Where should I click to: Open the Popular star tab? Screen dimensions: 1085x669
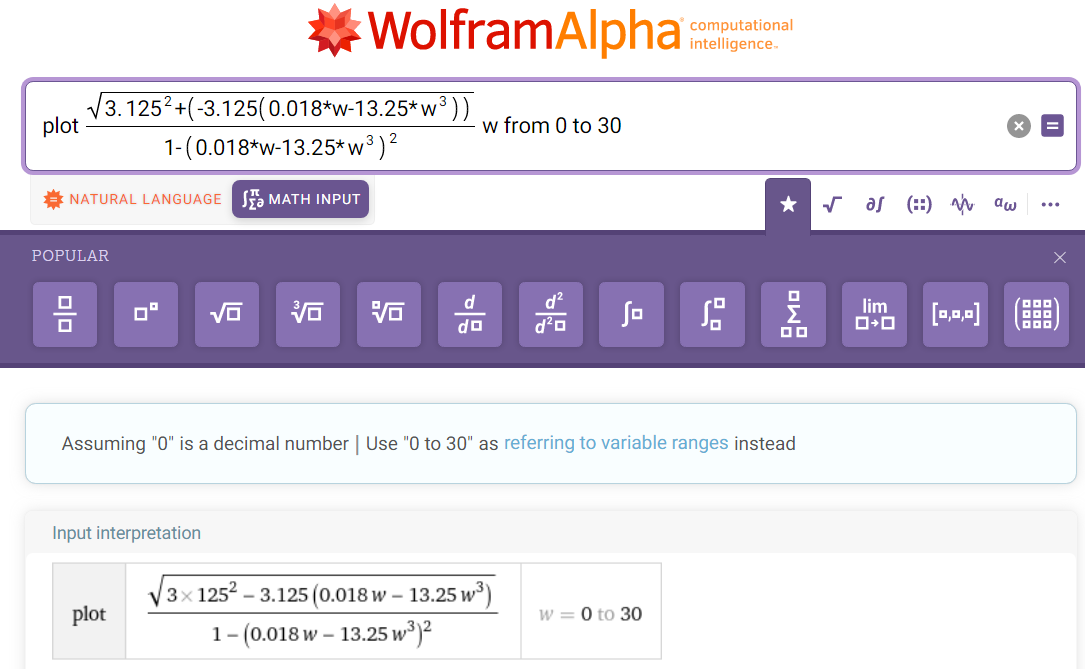788,205
